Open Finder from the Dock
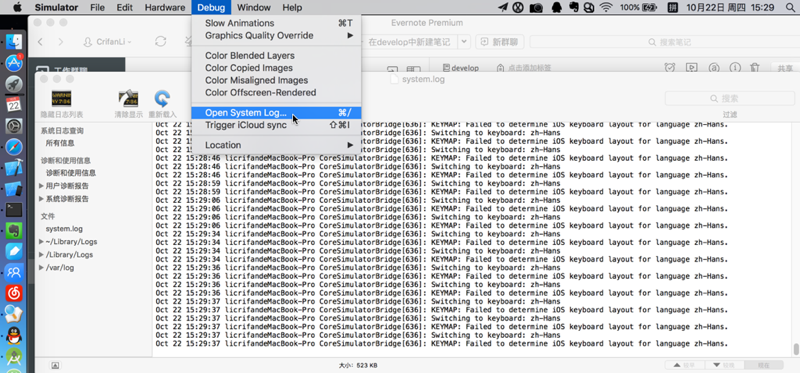This screenshot has width=800, height=373. coord(14,42)
